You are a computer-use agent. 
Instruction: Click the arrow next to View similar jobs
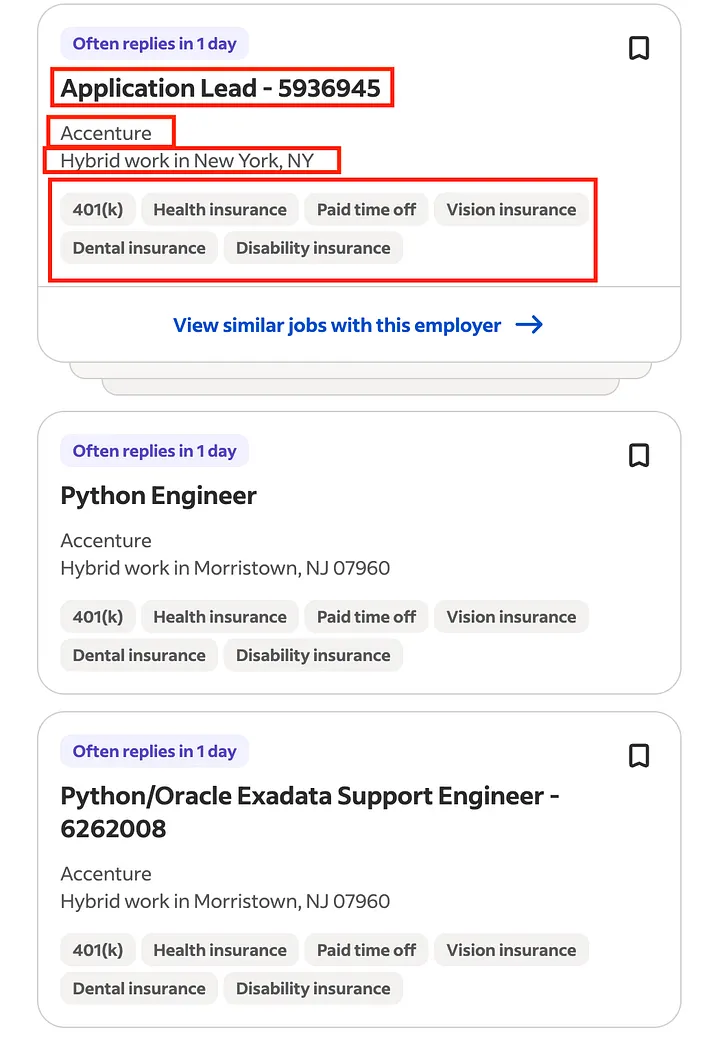pos(529,325)
